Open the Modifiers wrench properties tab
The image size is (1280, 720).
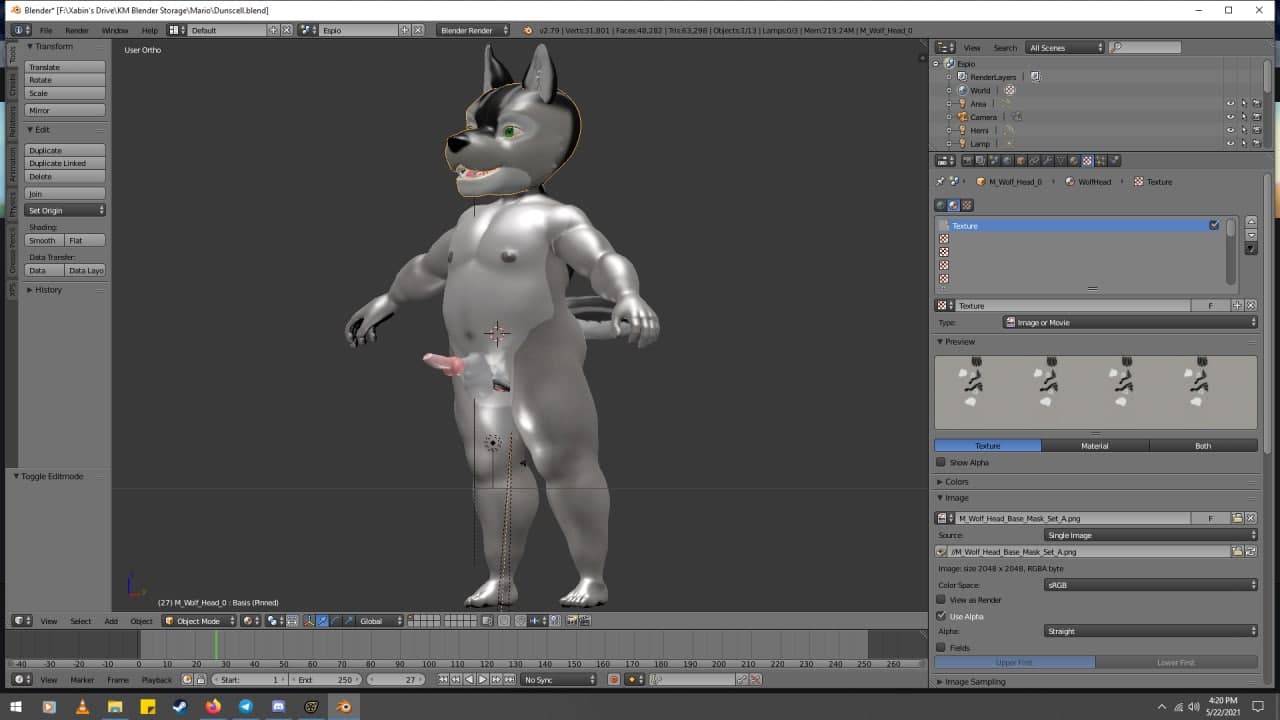pyautogui.click(x=1047, y=160)
